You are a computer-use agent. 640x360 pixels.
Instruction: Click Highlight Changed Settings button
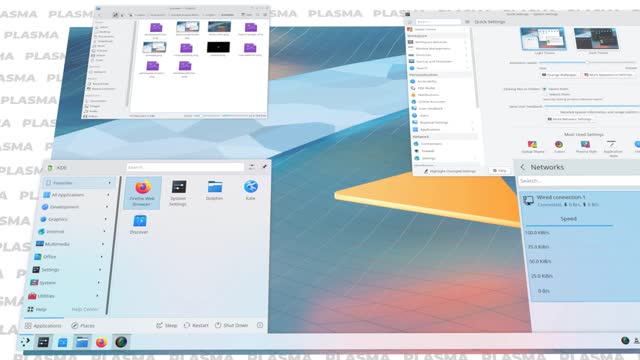[x=450, y=171]
